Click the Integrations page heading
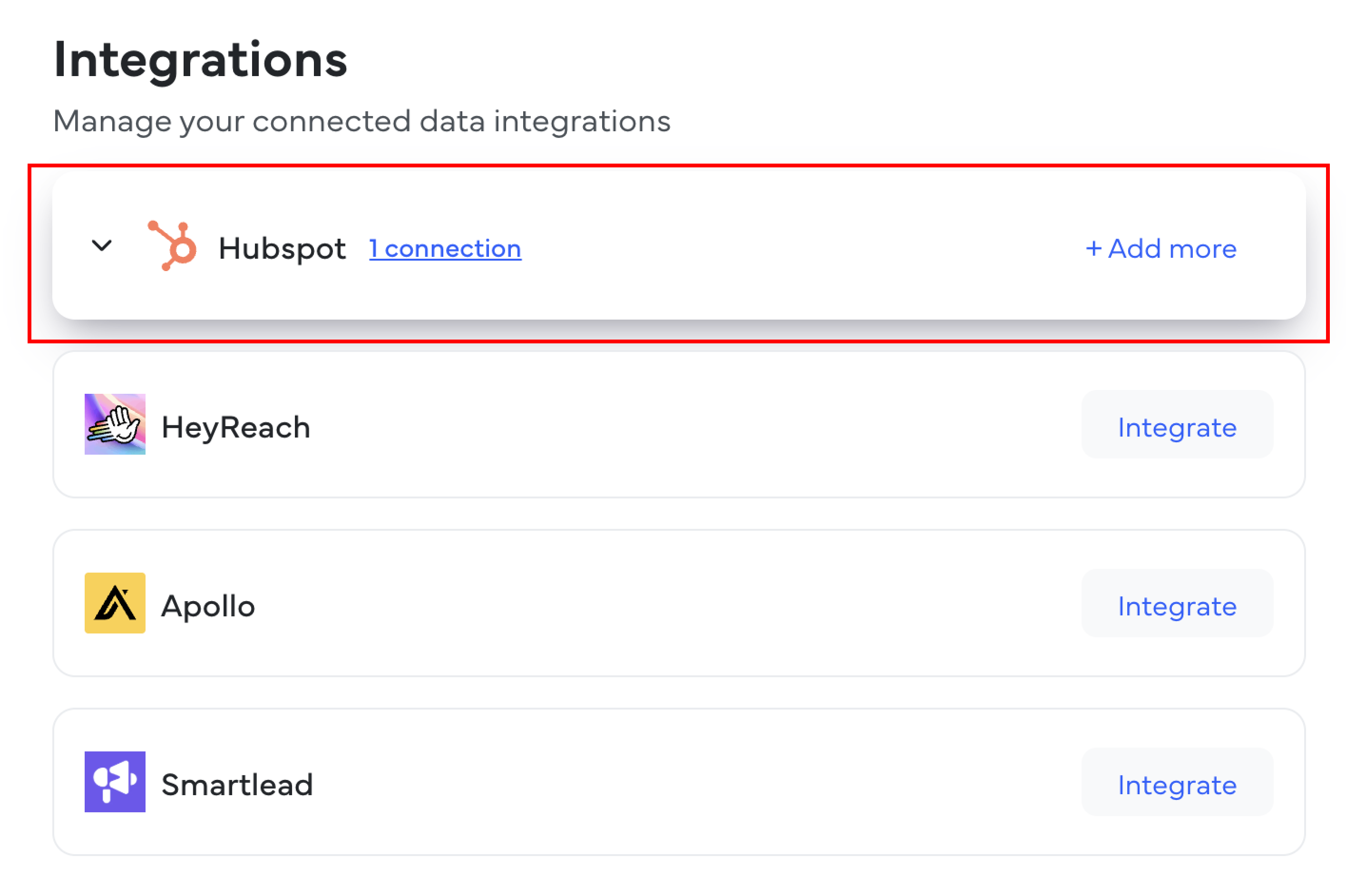This screenshot has width=1346, height=896. 201,60
